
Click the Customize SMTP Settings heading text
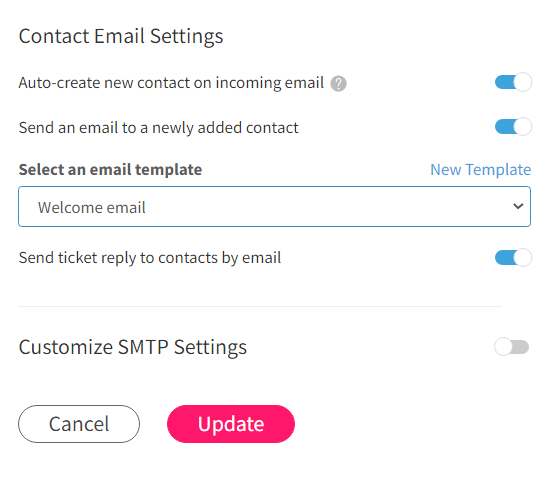tap(133, 347)
